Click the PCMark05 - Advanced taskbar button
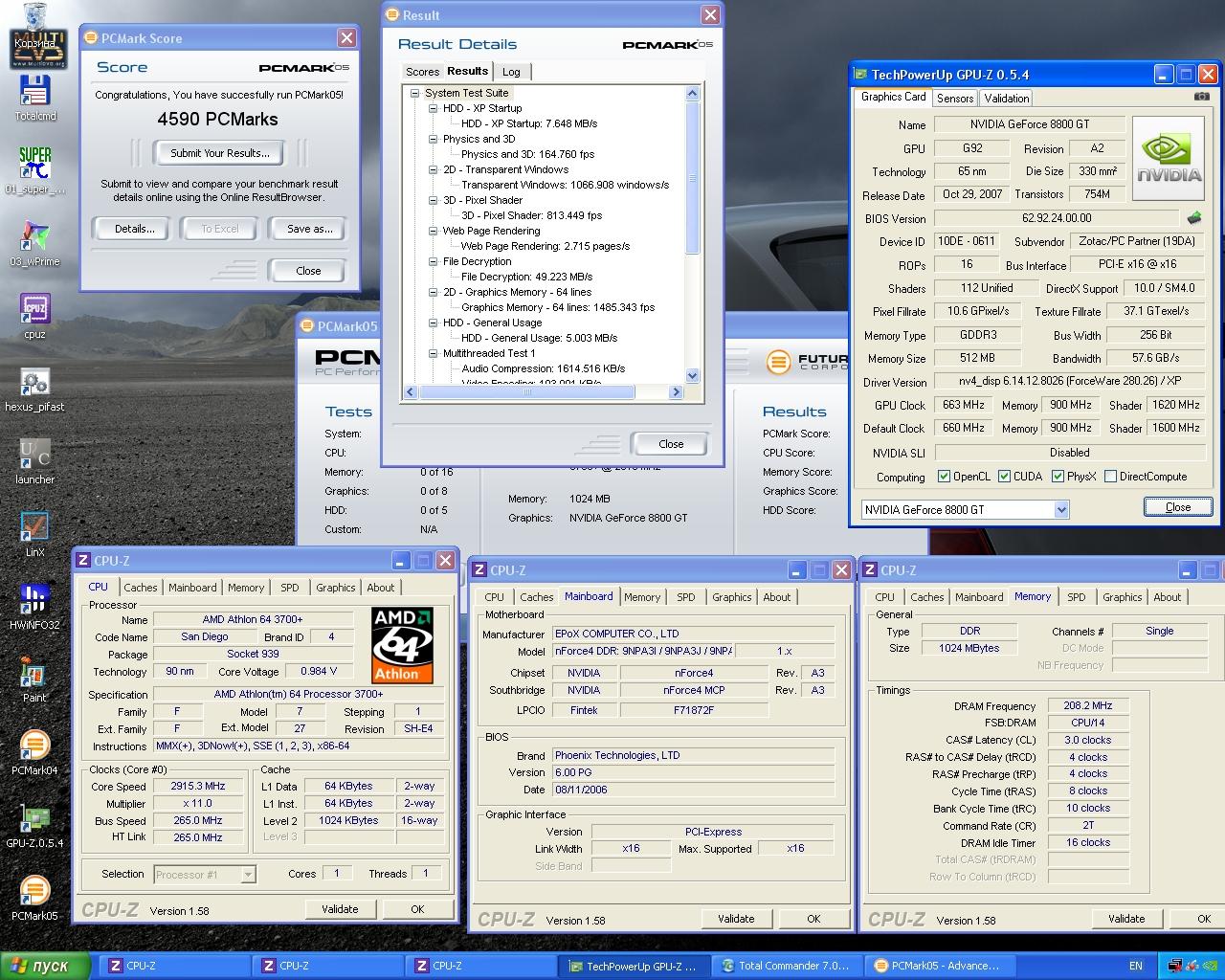1225x980 pixels. pos(940,966)
